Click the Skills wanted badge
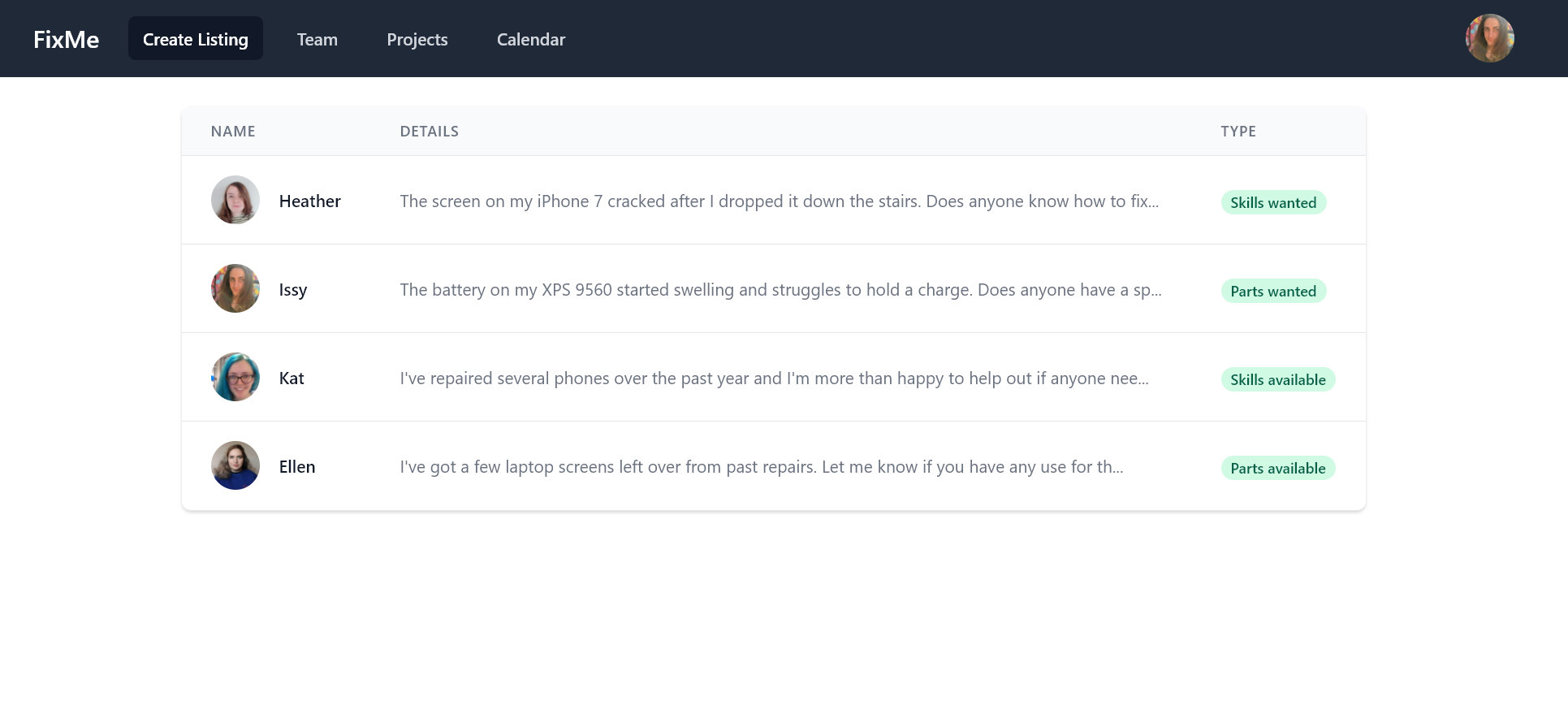This screenshot has height=718, width=1568. pyautogui.click(x=1273, y=202)
